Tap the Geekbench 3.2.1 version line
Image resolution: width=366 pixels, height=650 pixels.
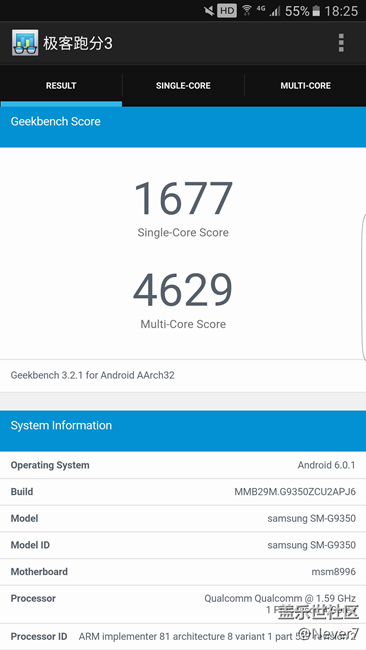pos(92,375)
